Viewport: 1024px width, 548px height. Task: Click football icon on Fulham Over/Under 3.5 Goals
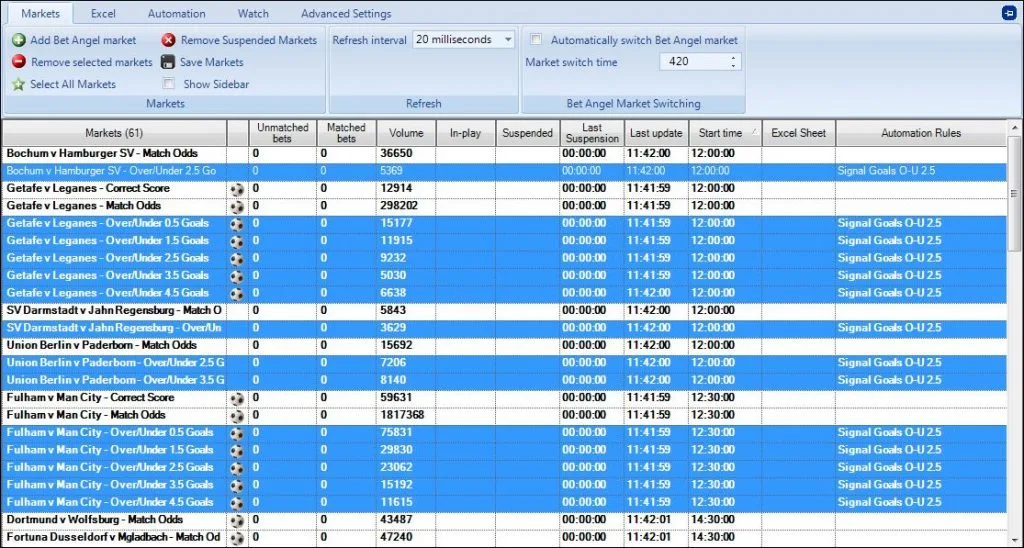click(x=237, y=485)
